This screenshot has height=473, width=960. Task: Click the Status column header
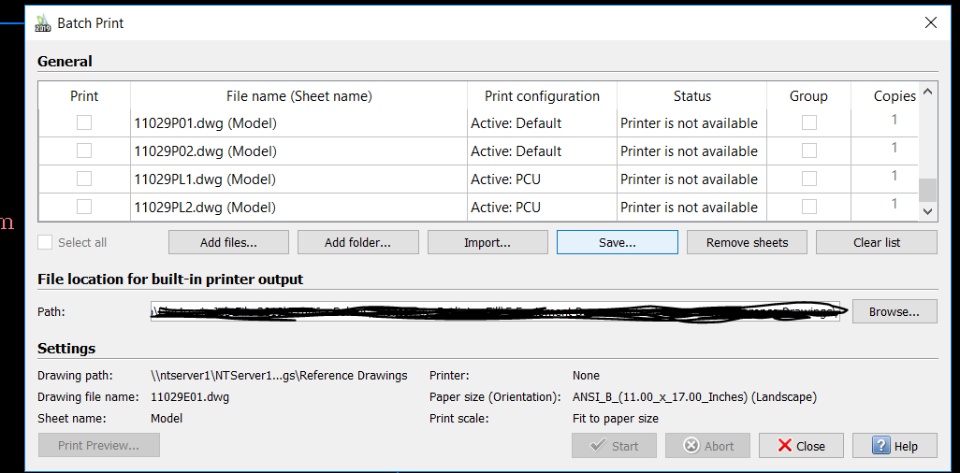(x=691, y=96)
